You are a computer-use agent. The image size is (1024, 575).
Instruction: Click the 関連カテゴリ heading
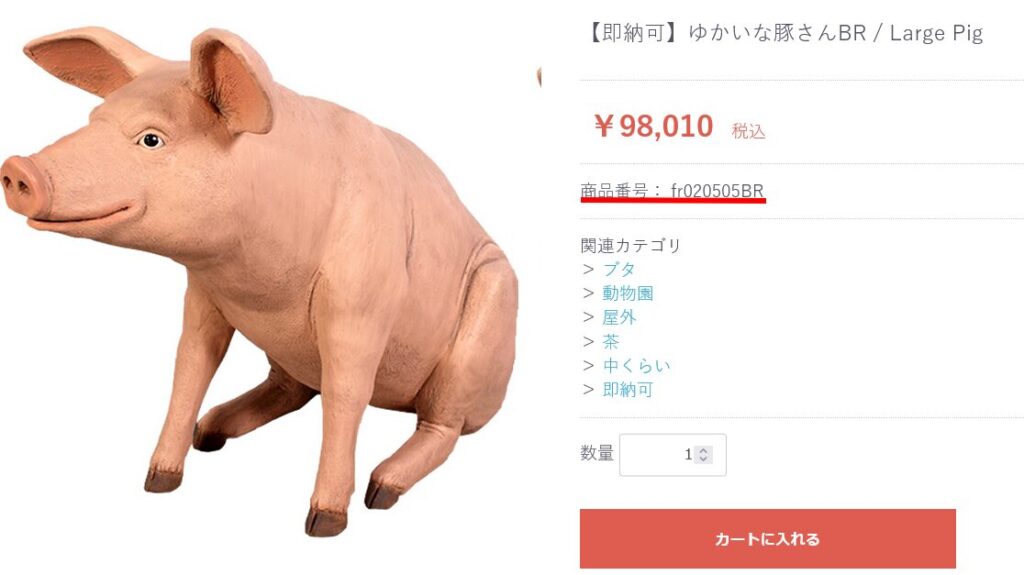[631, 246]
